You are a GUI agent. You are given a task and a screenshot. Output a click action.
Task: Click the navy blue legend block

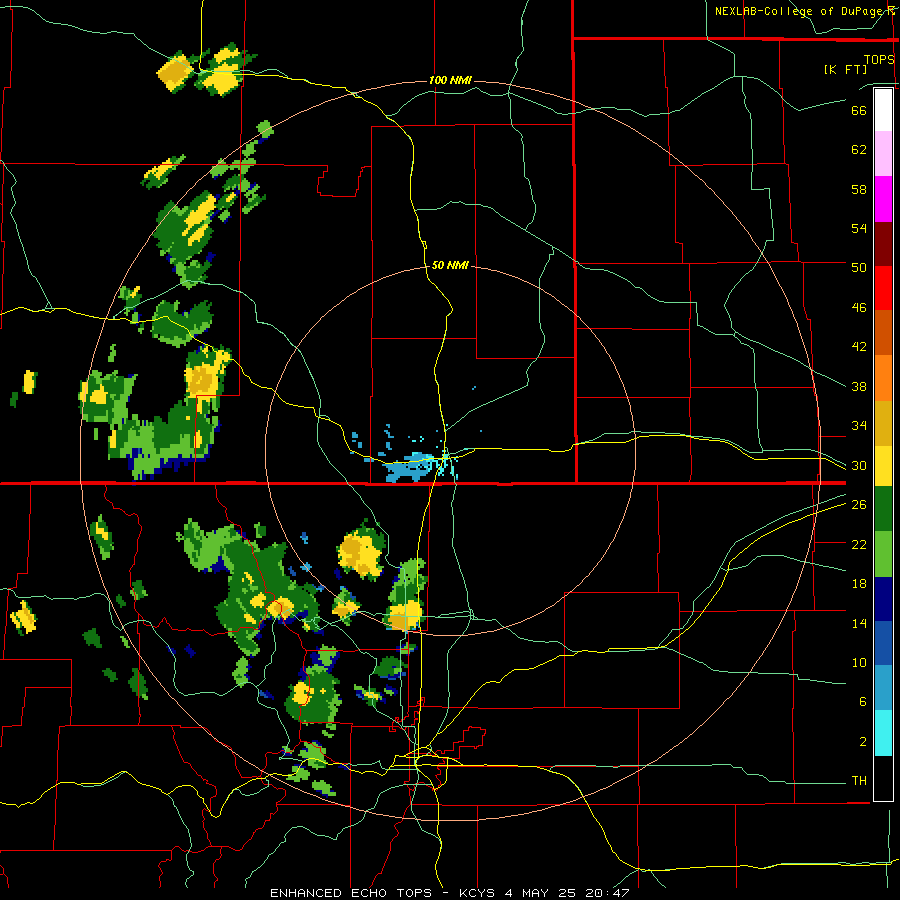[883, 599]
